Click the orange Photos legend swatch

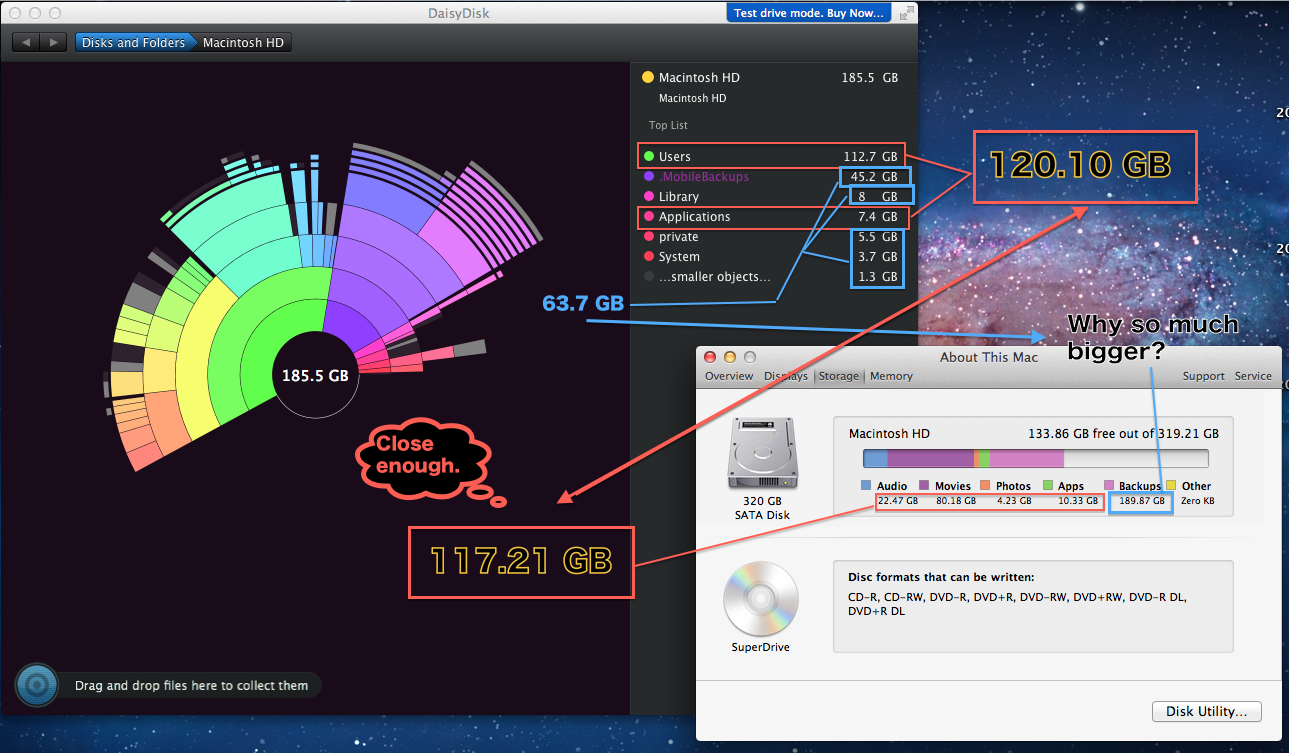(985, 486)
